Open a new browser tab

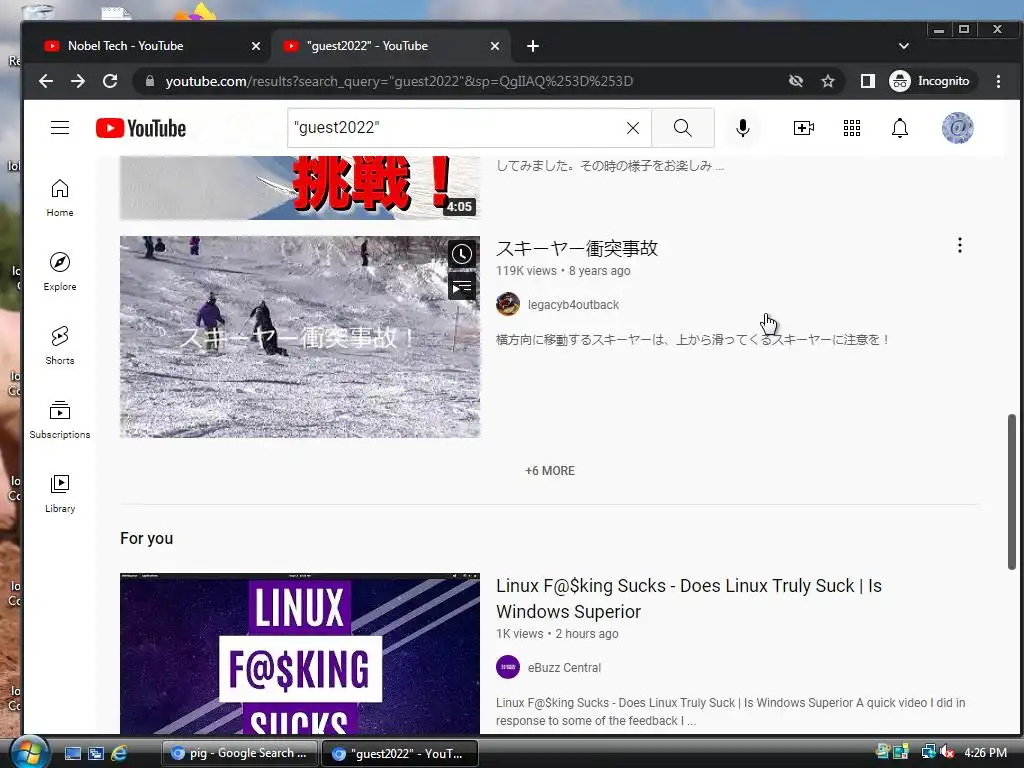533,46
